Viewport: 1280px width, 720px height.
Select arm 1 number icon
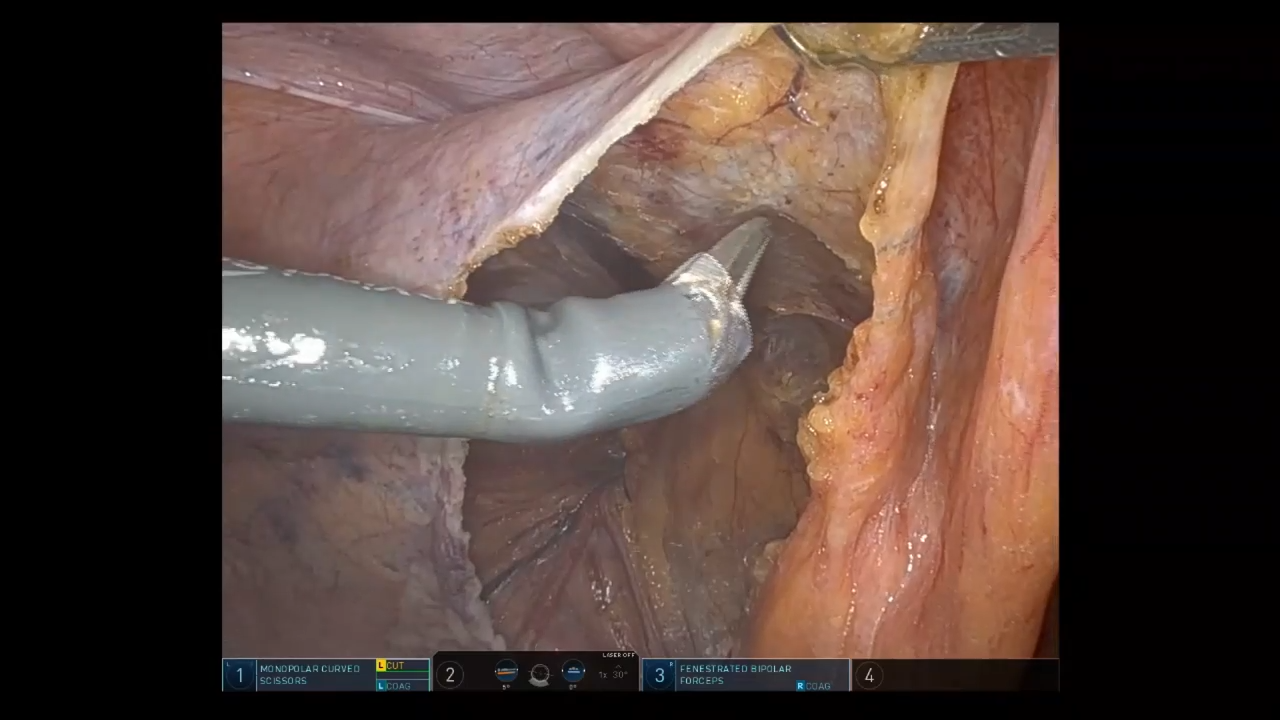tap(239, 675)
